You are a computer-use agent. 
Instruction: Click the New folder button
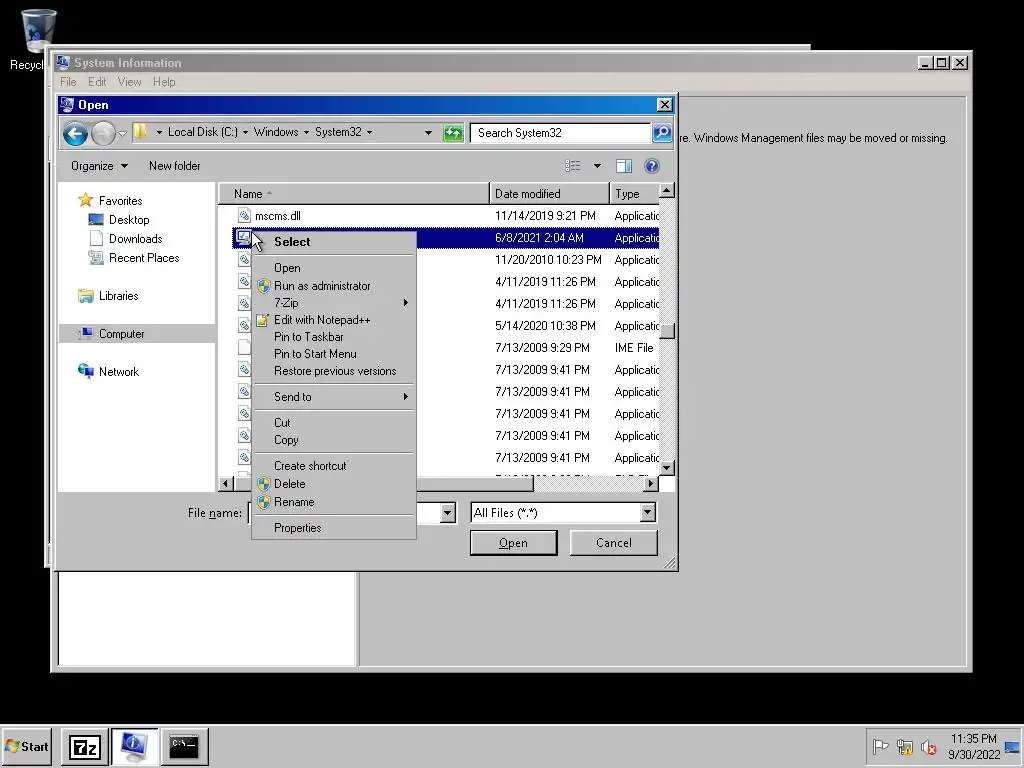pyautogui.click(x=174, y=166)
